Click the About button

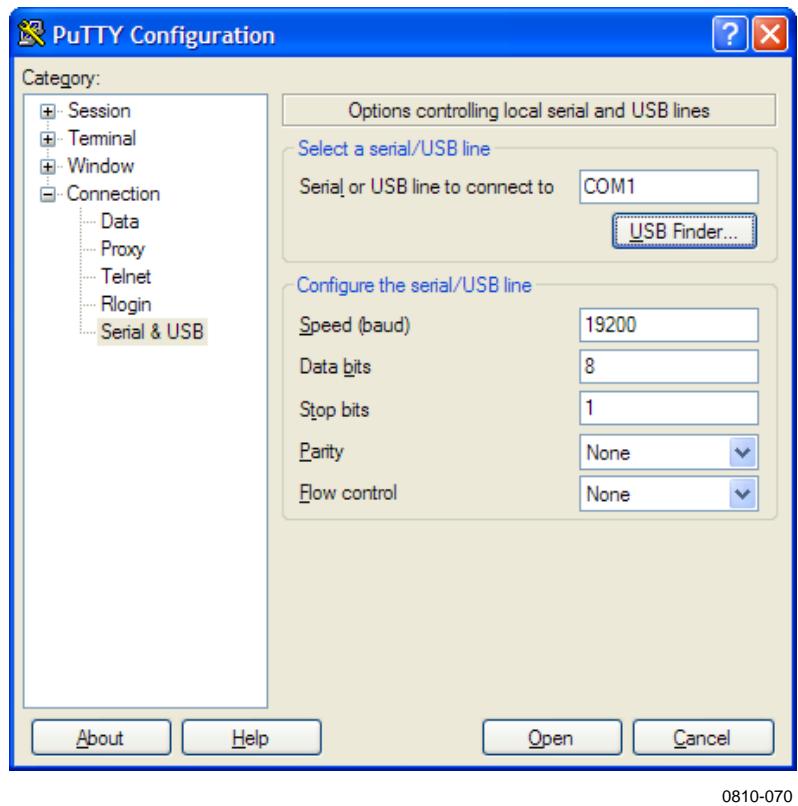pos(101,738)
